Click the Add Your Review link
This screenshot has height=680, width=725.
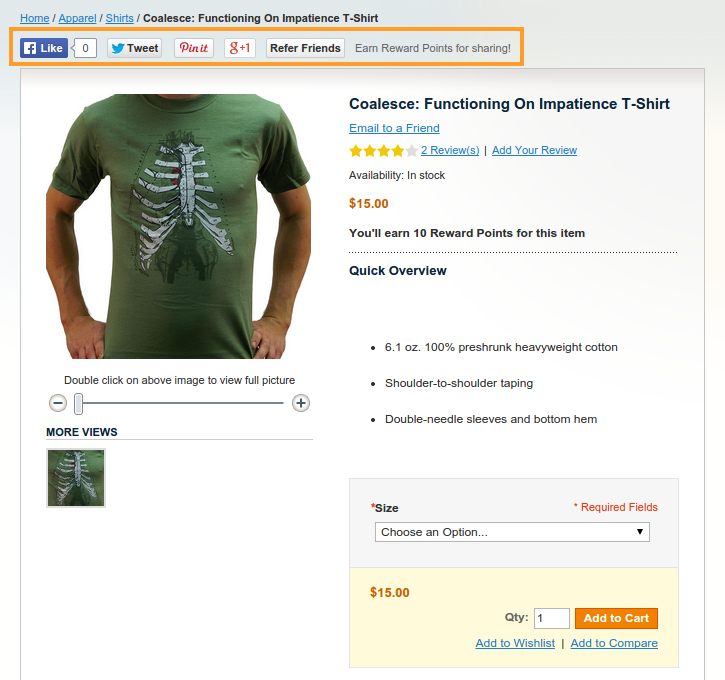[534, 150]
